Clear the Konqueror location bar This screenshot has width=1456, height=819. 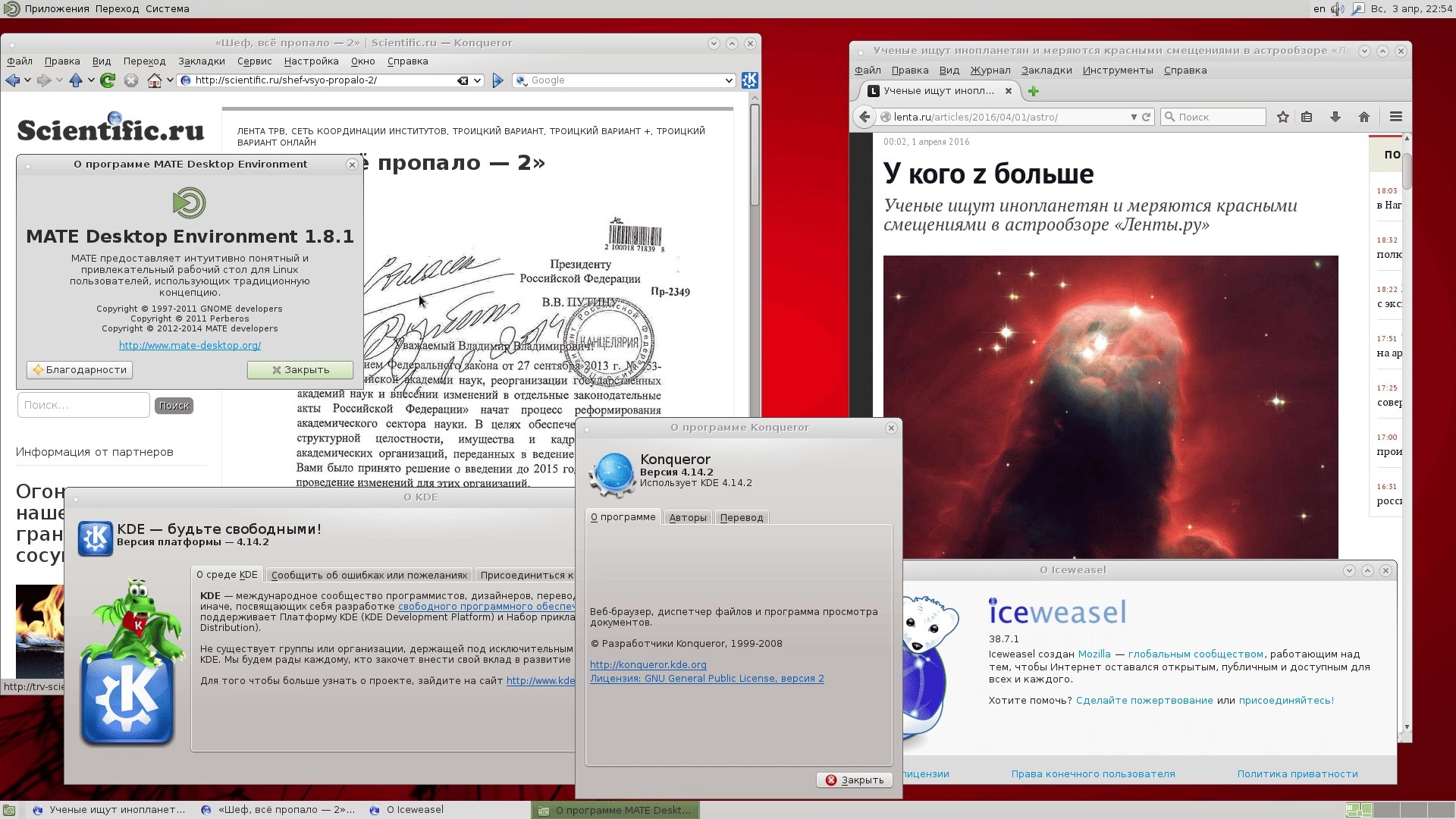pos(463,80)
